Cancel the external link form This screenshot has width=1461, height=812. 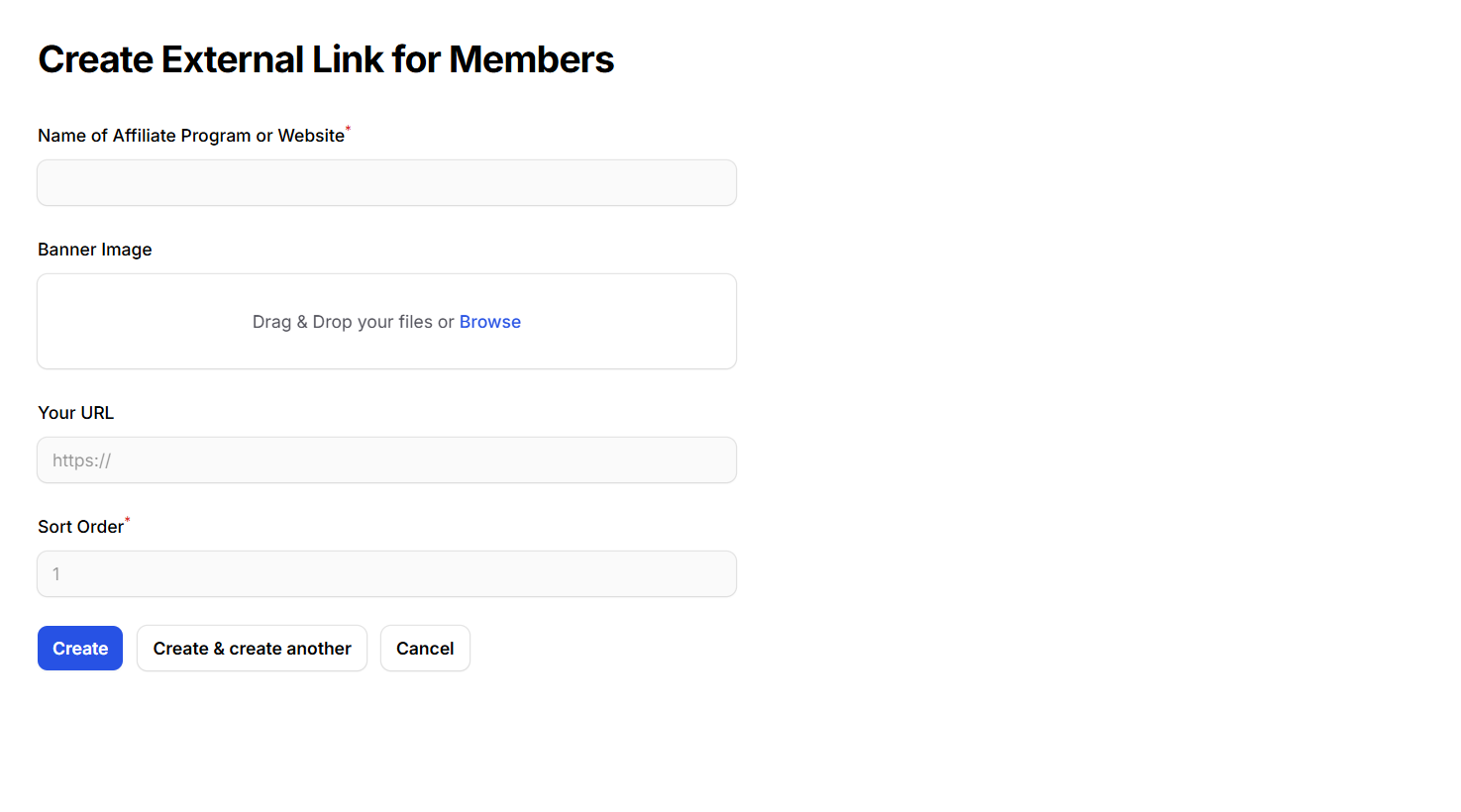click(425, 649)
